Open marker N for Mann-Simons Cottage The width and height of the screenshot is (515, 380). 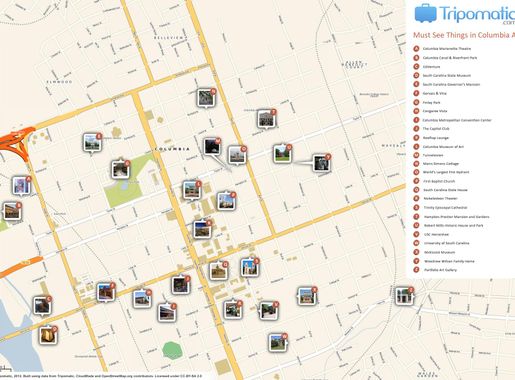(206, 98)
